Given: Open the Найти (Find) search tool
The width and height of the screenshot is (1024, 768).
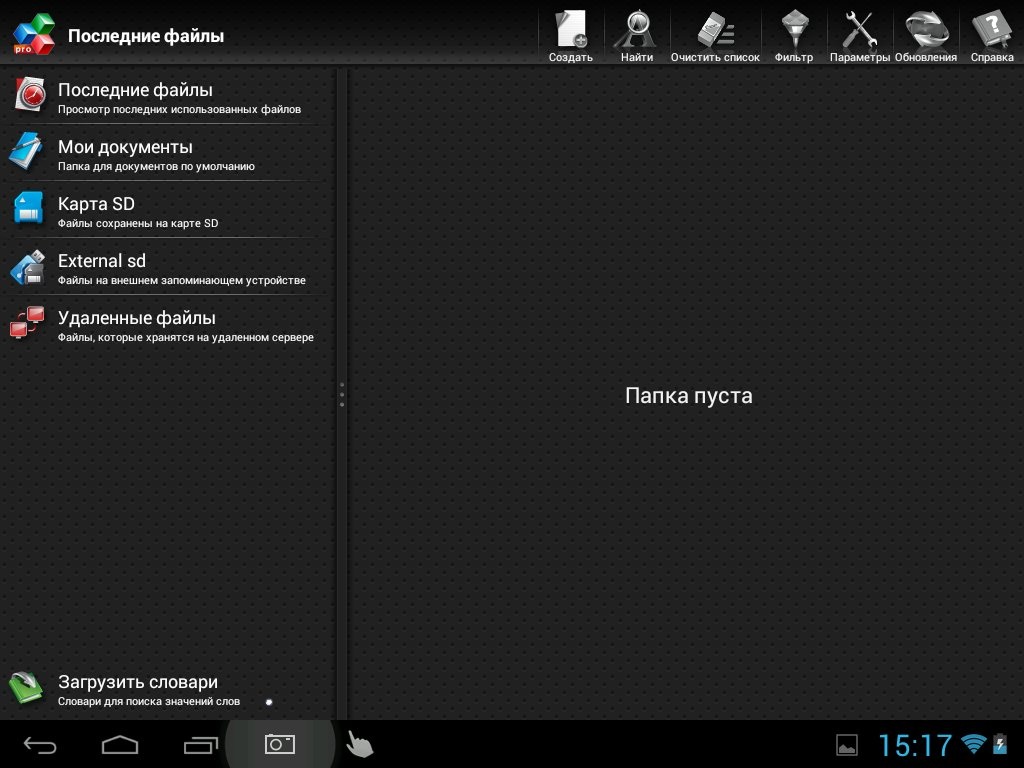Looking at the screenshot, I should pos(636,36).
